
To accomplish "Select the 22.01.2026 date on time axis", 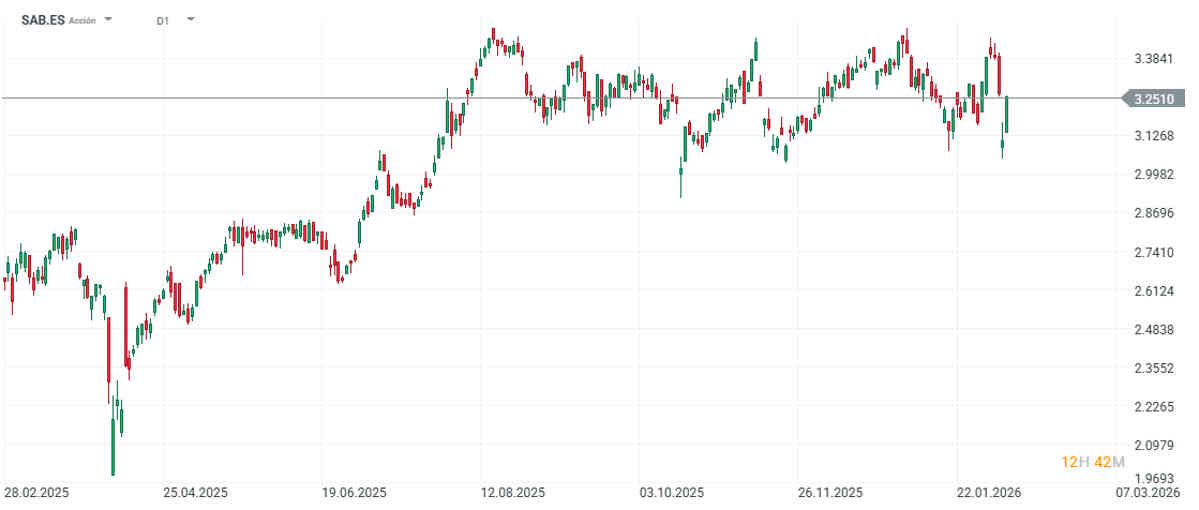I will point(988,493).
